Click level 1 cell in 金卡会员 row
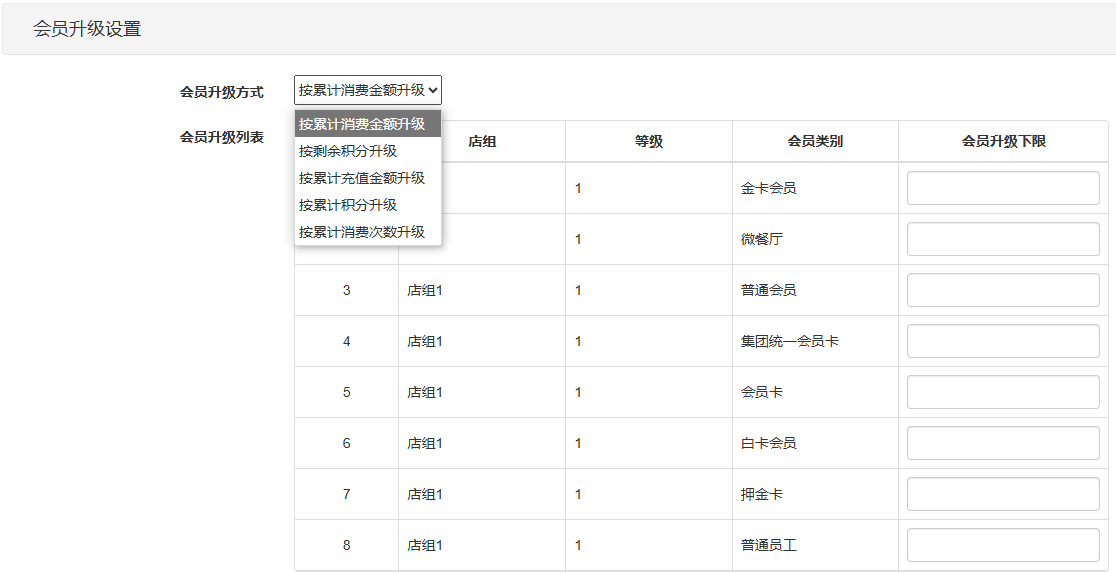Viewport: 1116px width, 573px height. pos(648,188)
